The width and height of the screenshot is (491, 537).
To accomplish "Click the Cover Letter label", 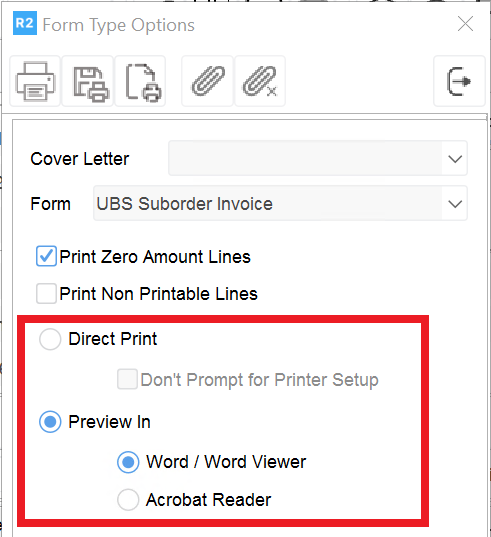I will coord(79,159).
